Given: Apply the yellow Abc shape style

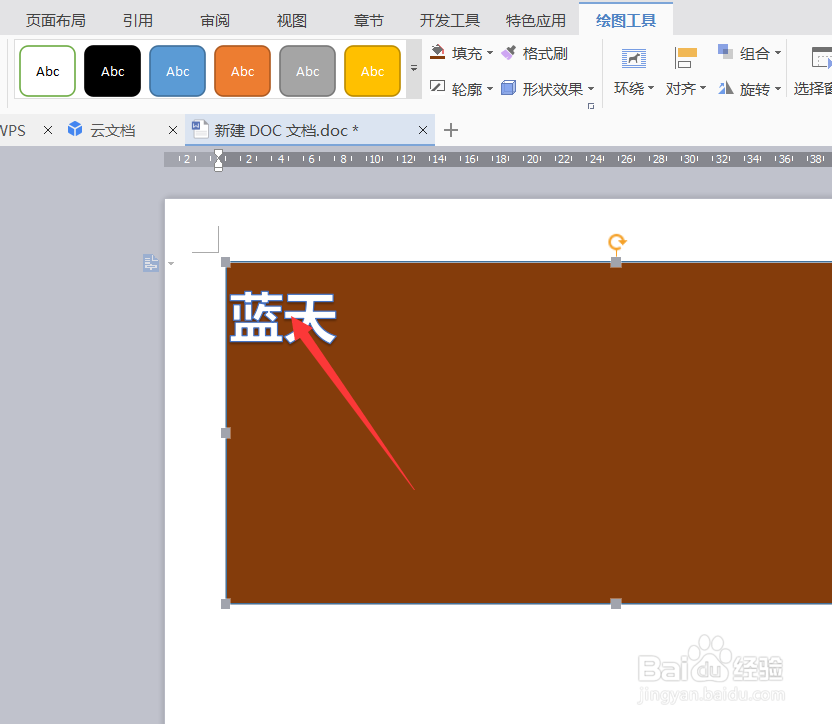Looking at the screenshot, I should (372, 71).
